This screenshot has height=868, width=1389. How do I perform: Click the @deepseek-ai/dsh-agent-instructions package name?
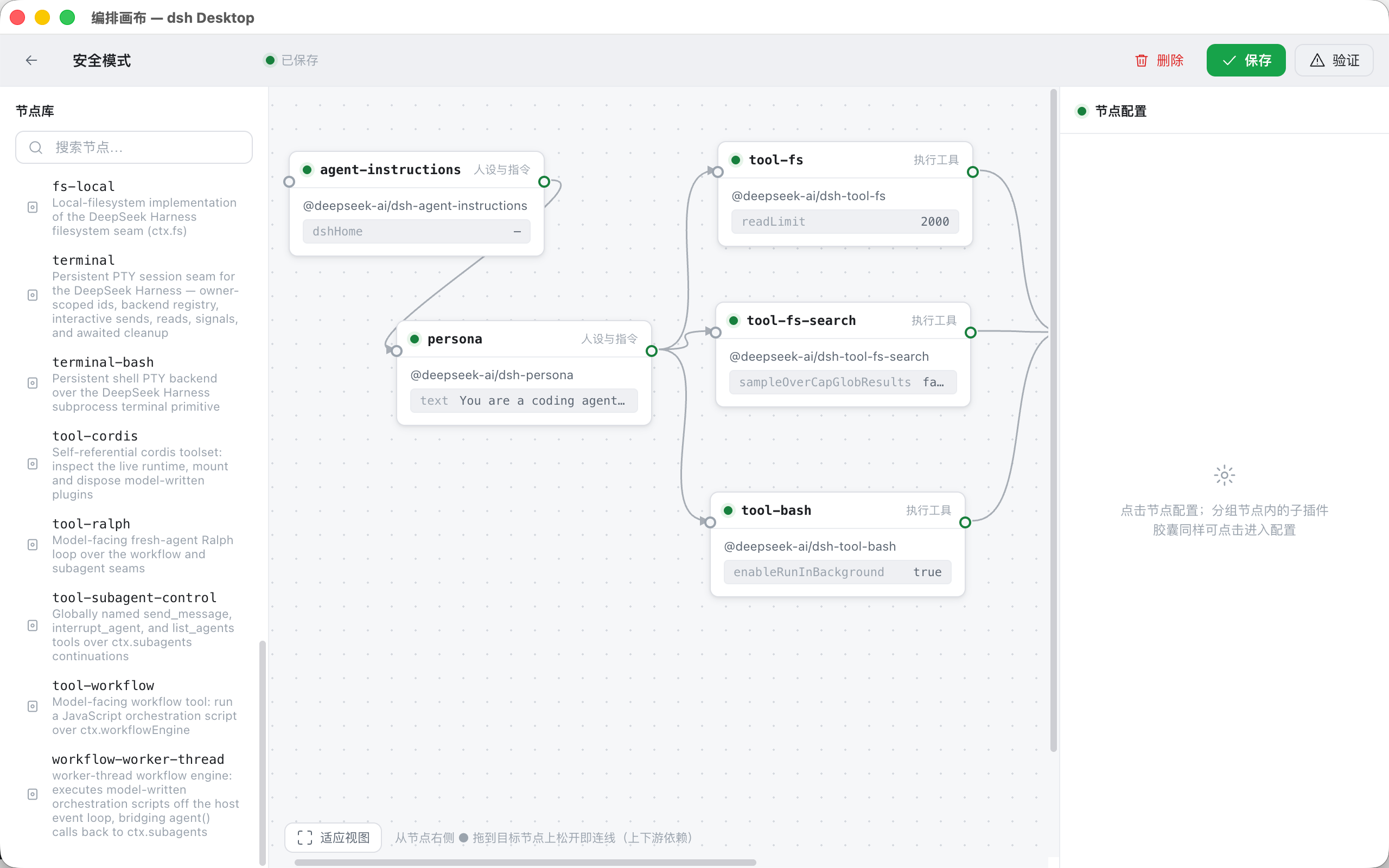(415, 206)
